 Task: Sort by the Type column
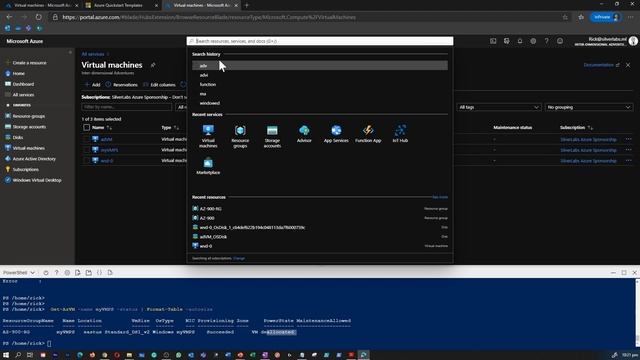click(169, 128)
